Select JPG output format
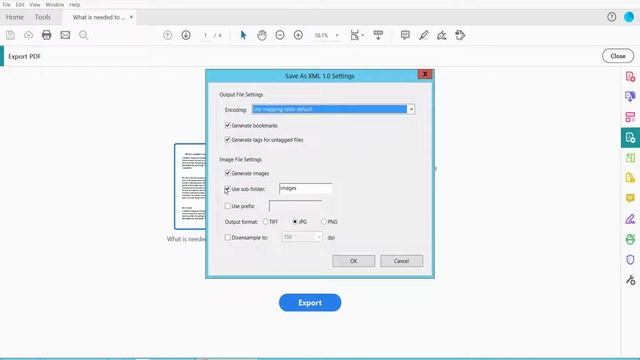The image size is (640, 360). click(x=295, y=222)
